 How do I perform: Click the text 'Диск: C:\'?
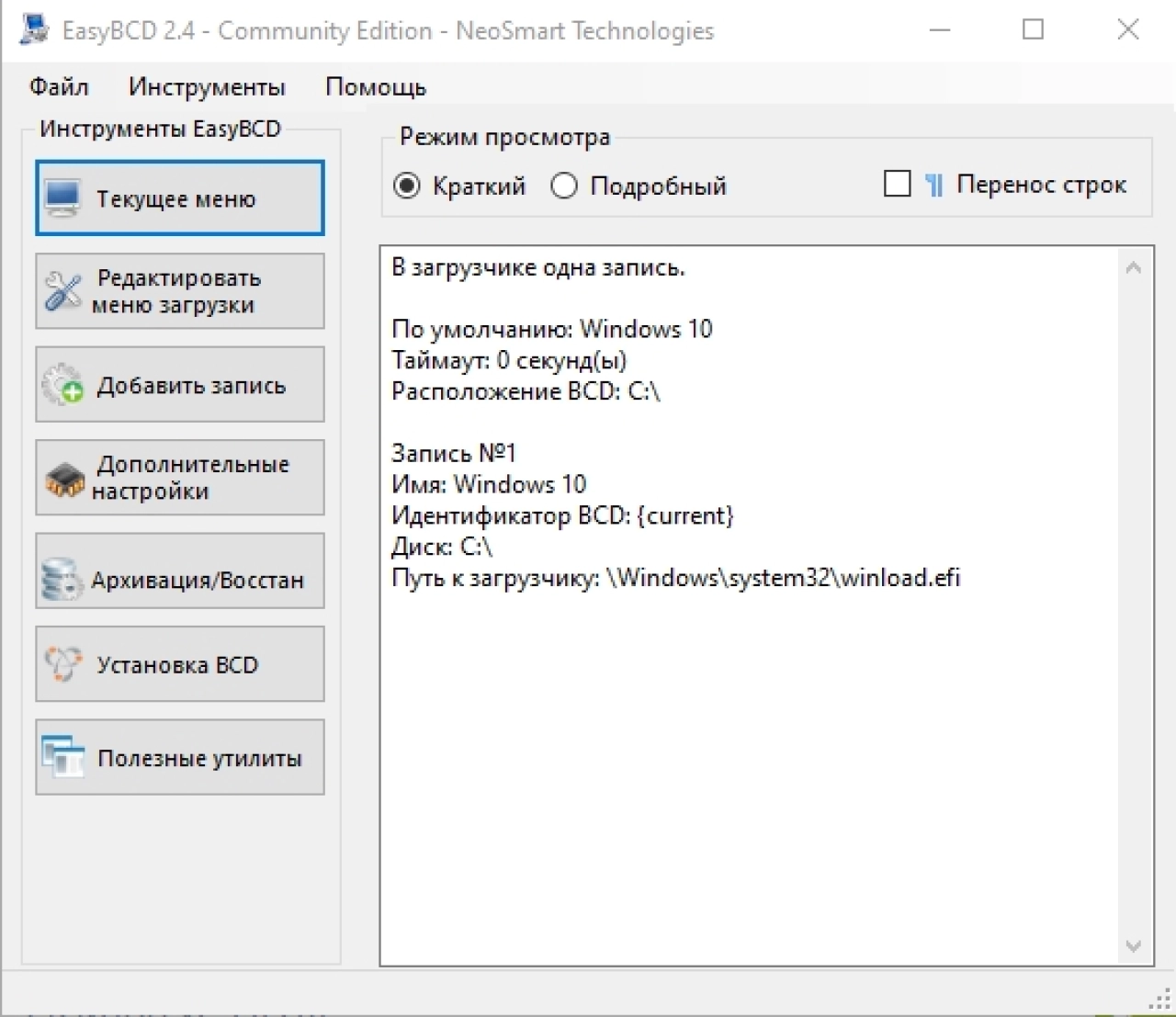(442, 548)
